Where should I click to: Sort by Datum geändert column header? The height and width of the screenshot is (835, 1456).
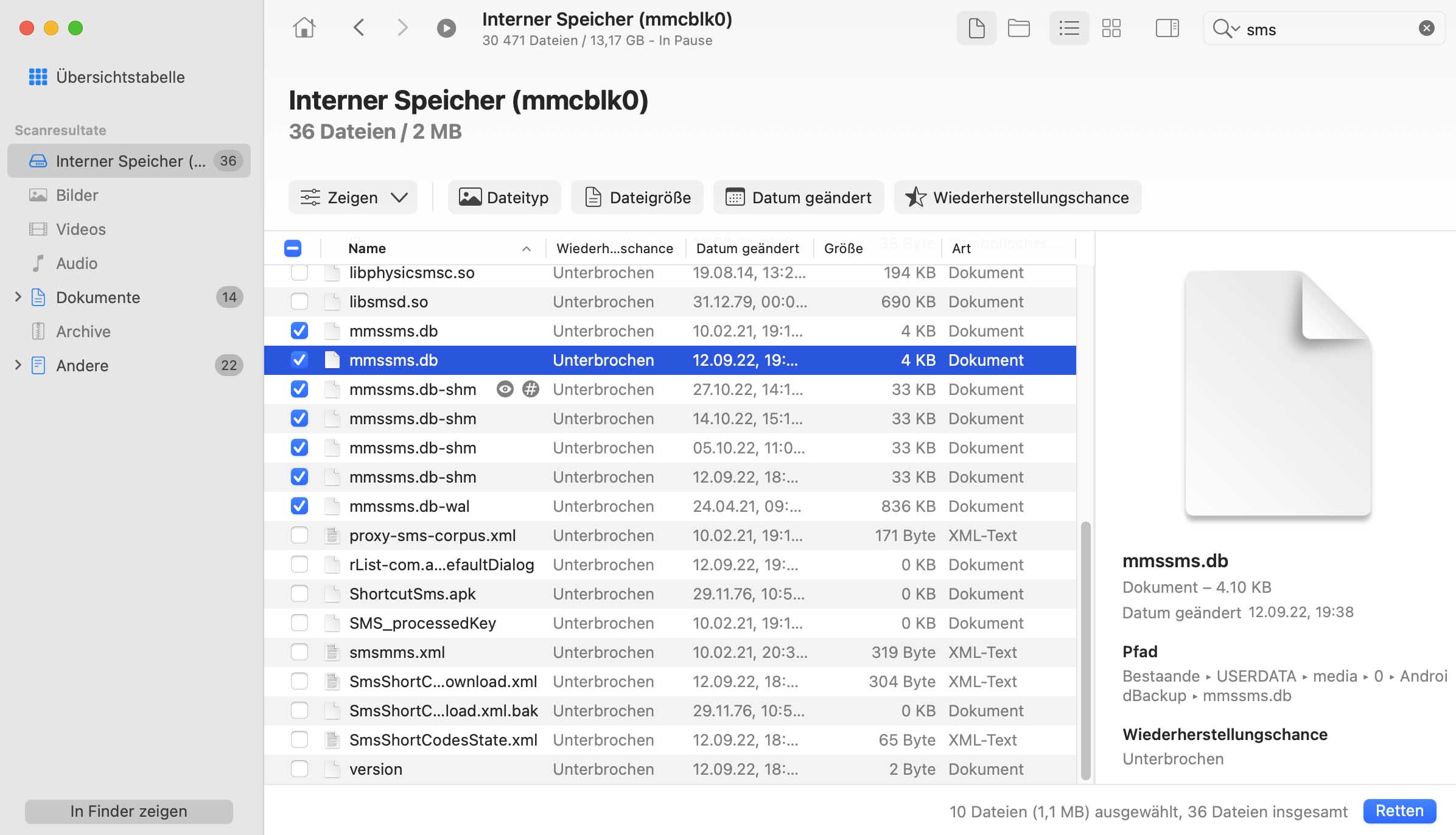(747, 248)
